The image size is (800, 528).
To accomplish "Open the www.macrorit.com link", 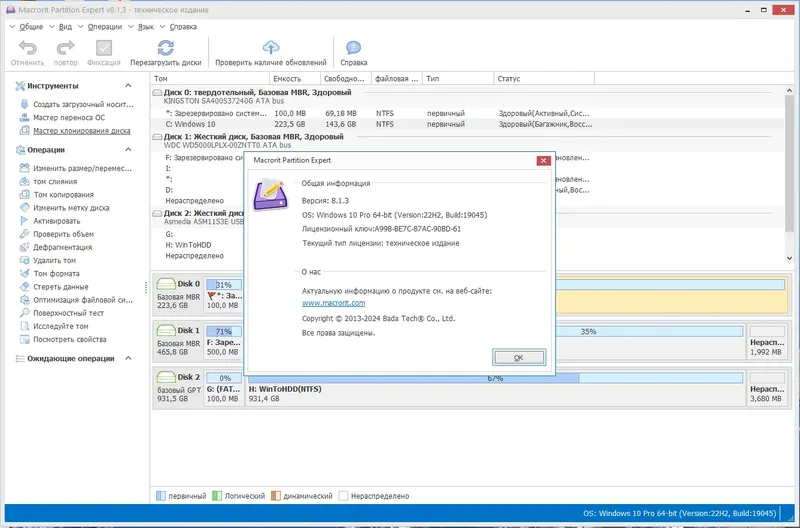I will coord(333,303).
